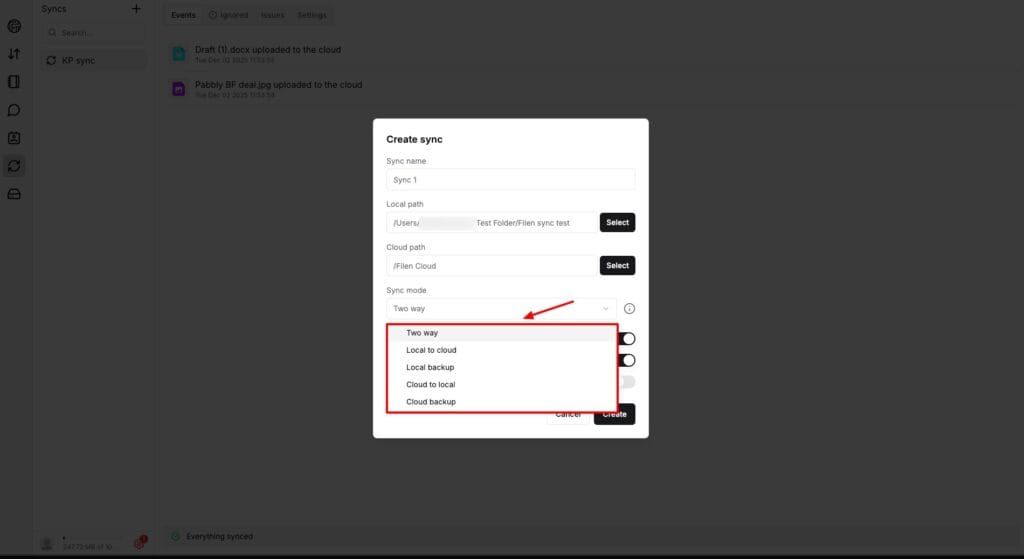Click Select button for Local path
This screenshot has height=559, width=1024.
click(x=617, y=223)
